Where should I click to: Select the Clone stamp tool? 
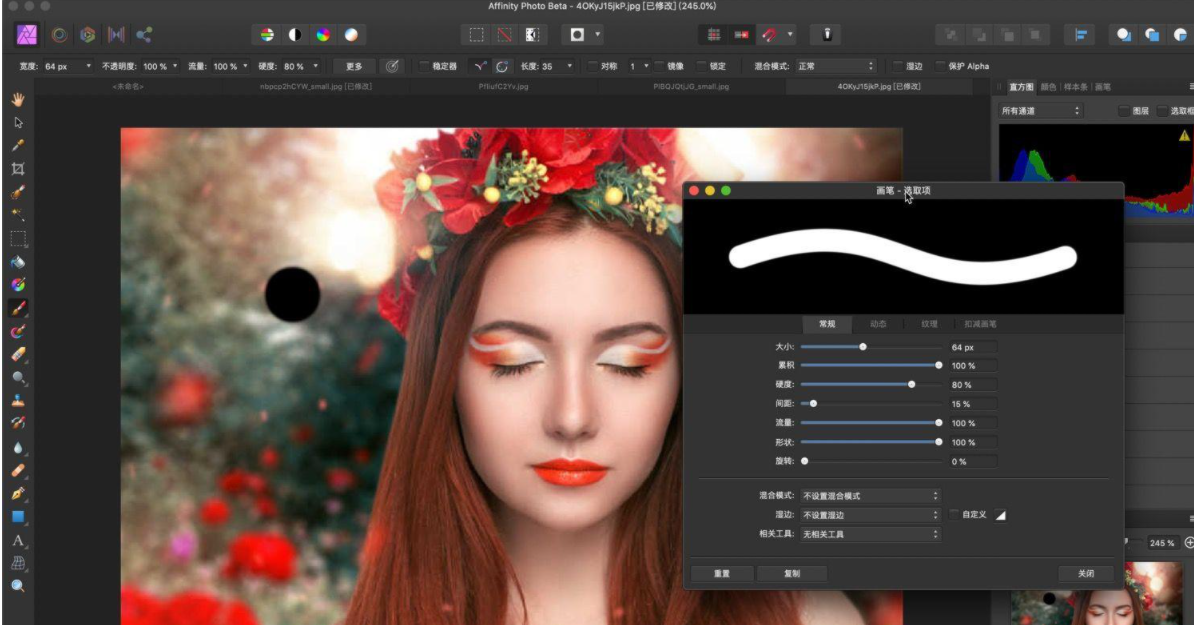pyautogui.click(x=18, y=400)
